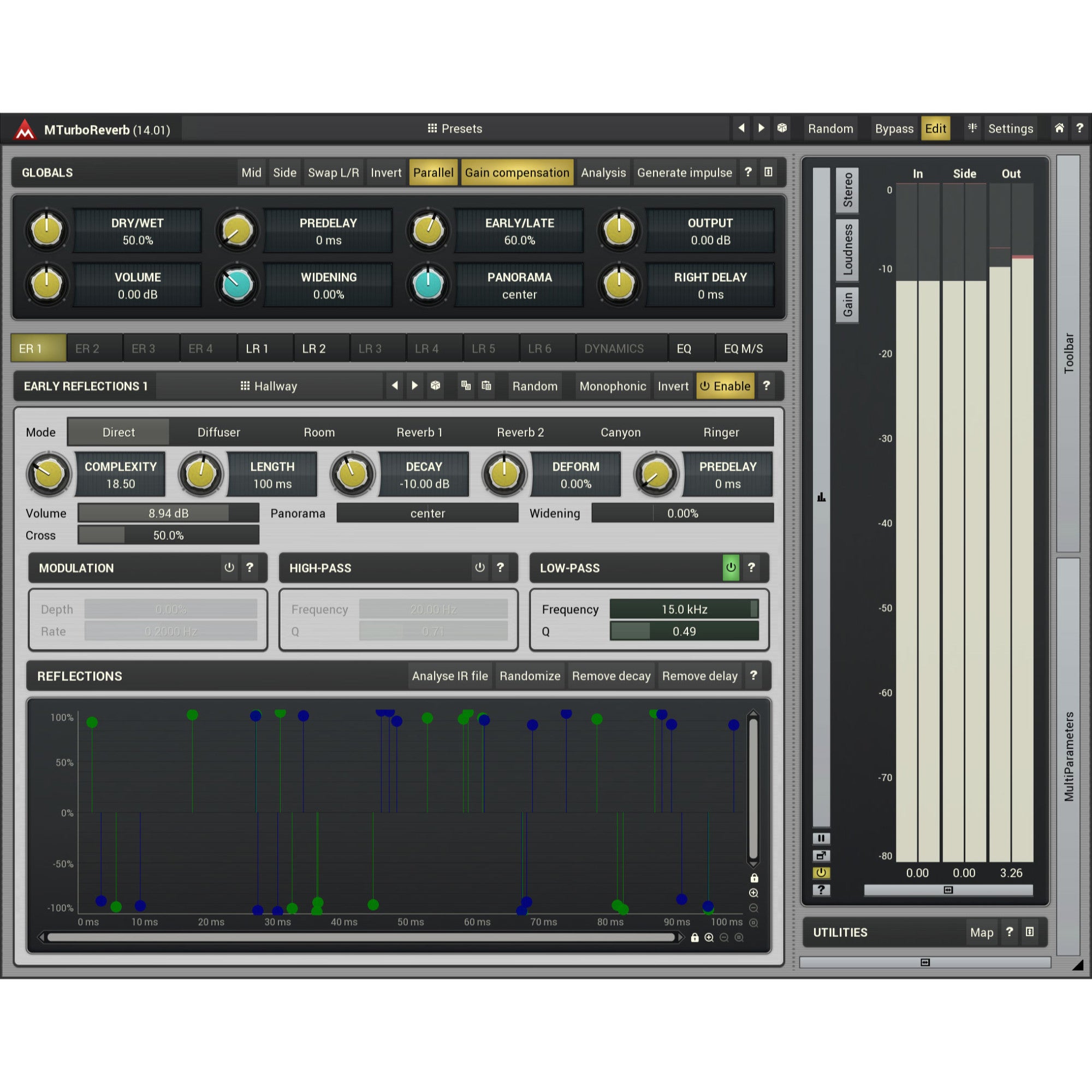
Task: Switch to the EQ M/S tab
Action: pyautogui.click(x=751, y=348)
